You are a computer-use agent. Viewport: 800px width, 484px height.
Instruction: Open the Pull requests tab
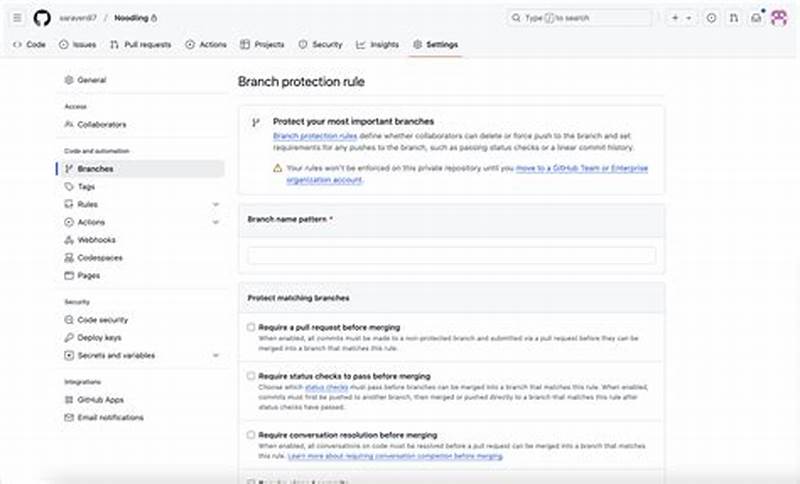[141, 44]
